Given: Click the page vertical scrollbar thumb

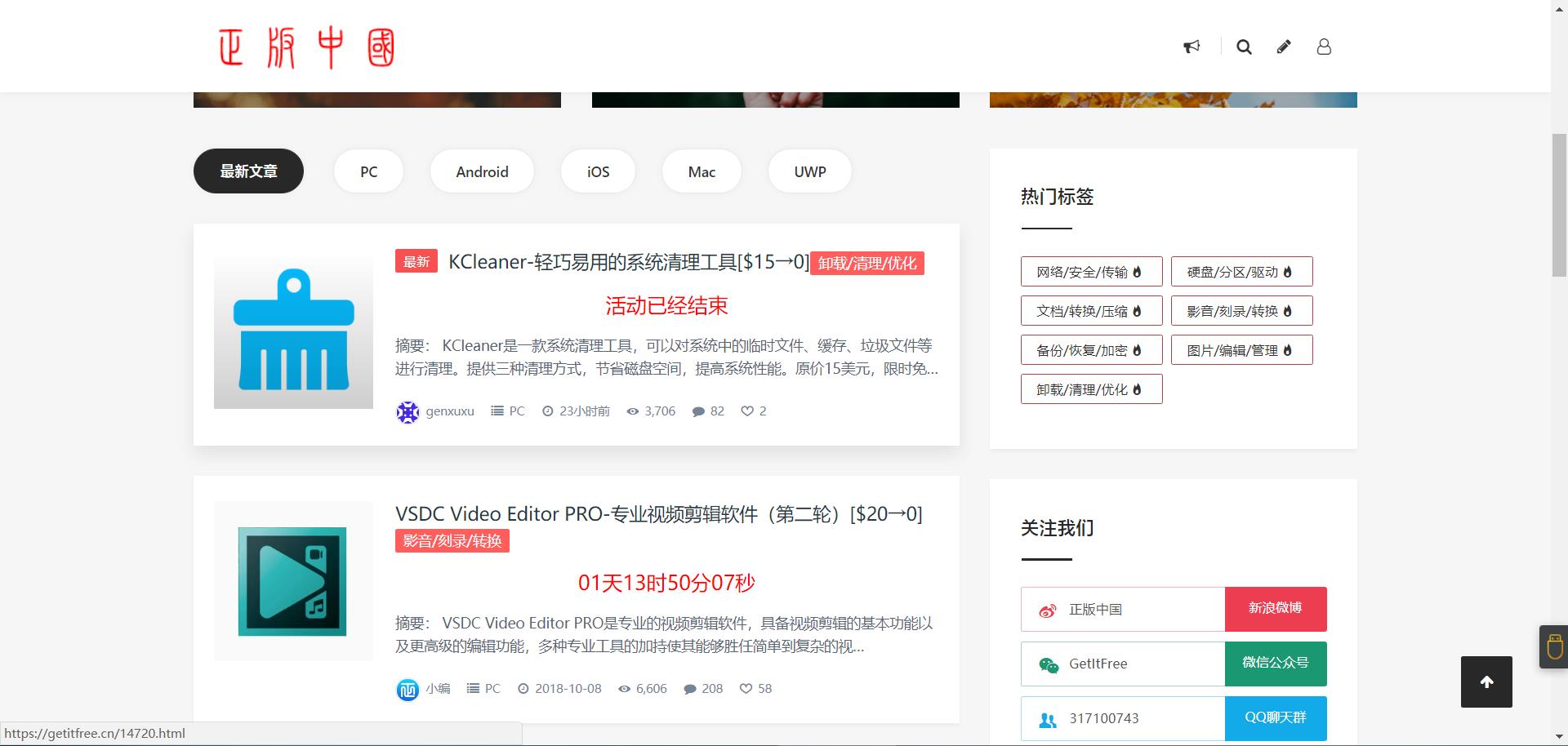Looking at the screenshot, I should coord(1559,204).
